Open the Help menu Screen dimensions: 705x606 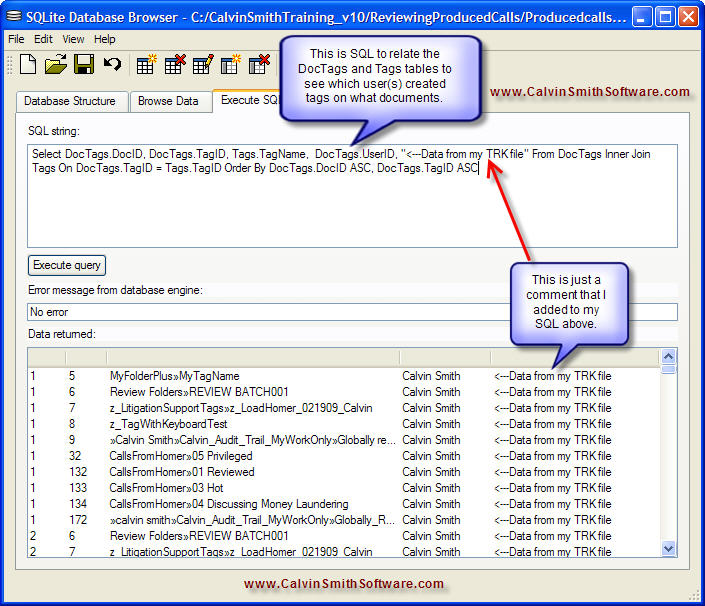pos(104,39)
